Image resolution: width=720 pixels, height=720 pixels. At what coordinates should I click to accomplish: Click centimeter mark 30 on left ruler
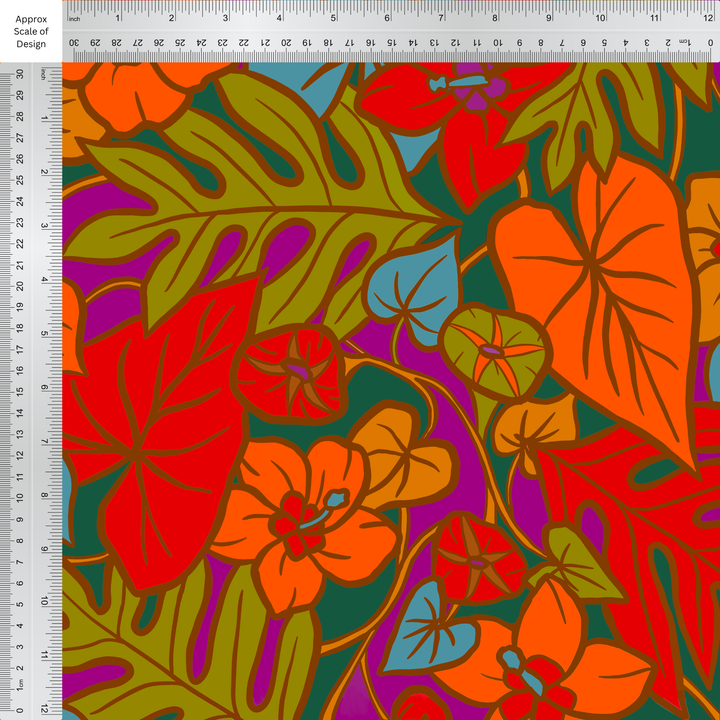click(x=20, y=74)
